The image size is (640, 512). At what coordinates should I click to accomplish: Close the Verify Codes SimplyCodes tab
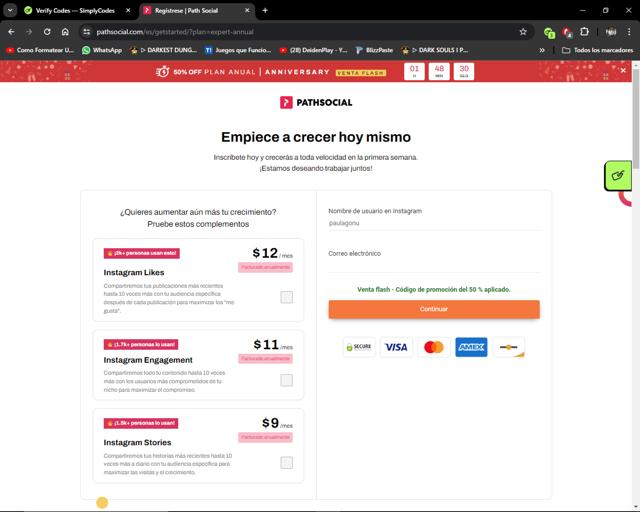tap(128, 11)
